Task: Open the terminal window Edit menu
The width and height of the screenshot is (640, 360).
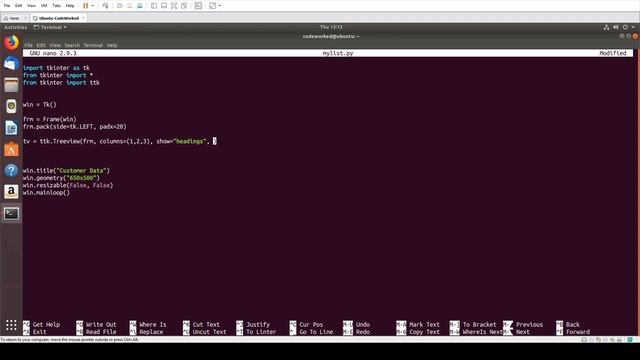Action: click(x=41, y=45)
